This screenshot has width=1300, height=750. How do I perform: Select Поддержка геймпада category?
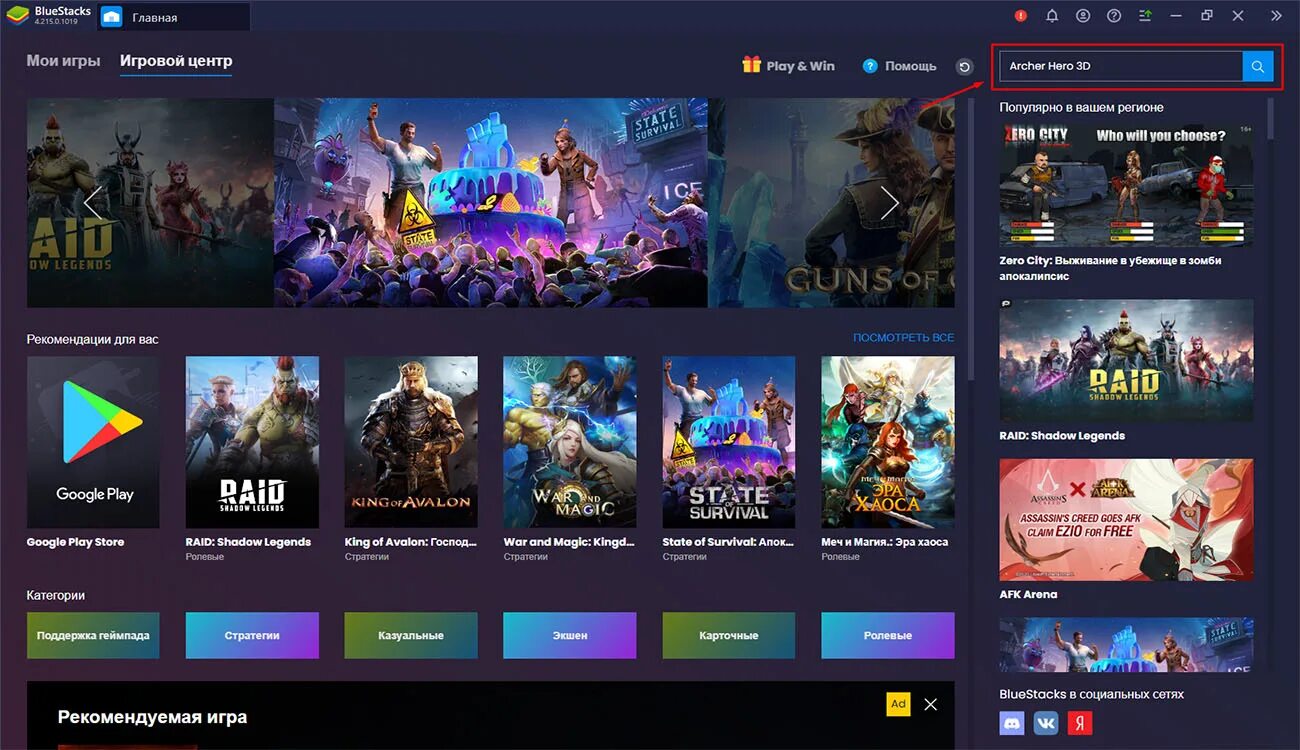tap(93, 635)
